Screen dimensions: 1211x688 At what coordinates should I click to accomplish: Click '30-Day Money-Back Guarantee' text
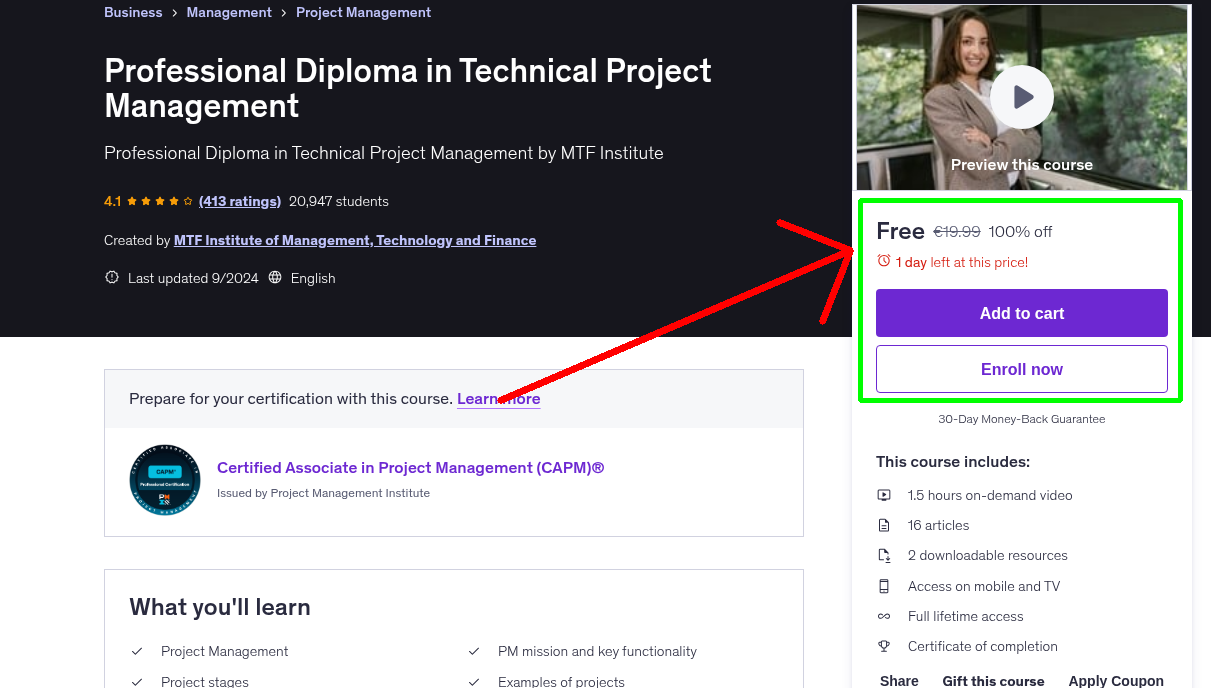point(1022,419)
